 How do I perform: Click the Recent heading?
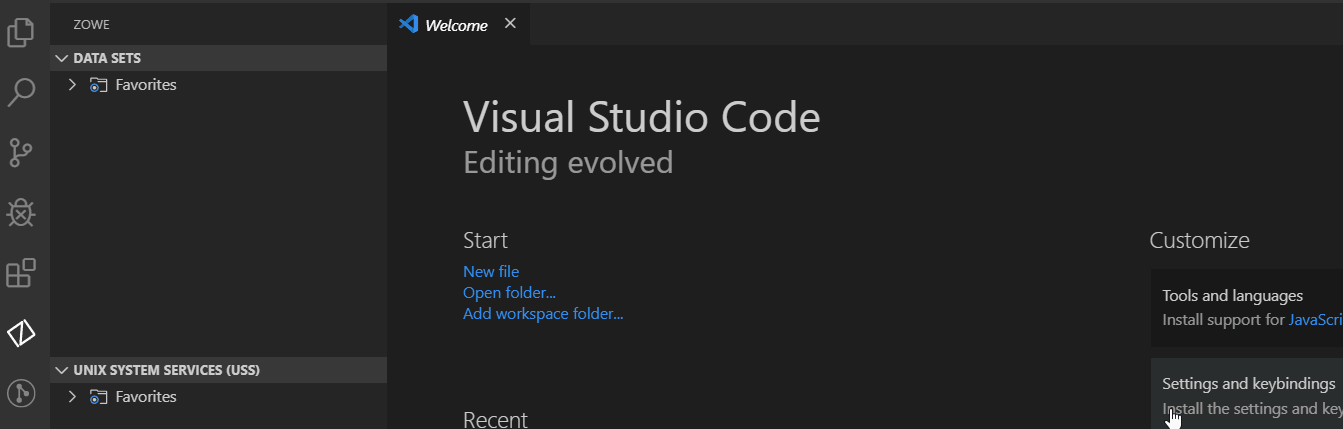pos(495,419)
